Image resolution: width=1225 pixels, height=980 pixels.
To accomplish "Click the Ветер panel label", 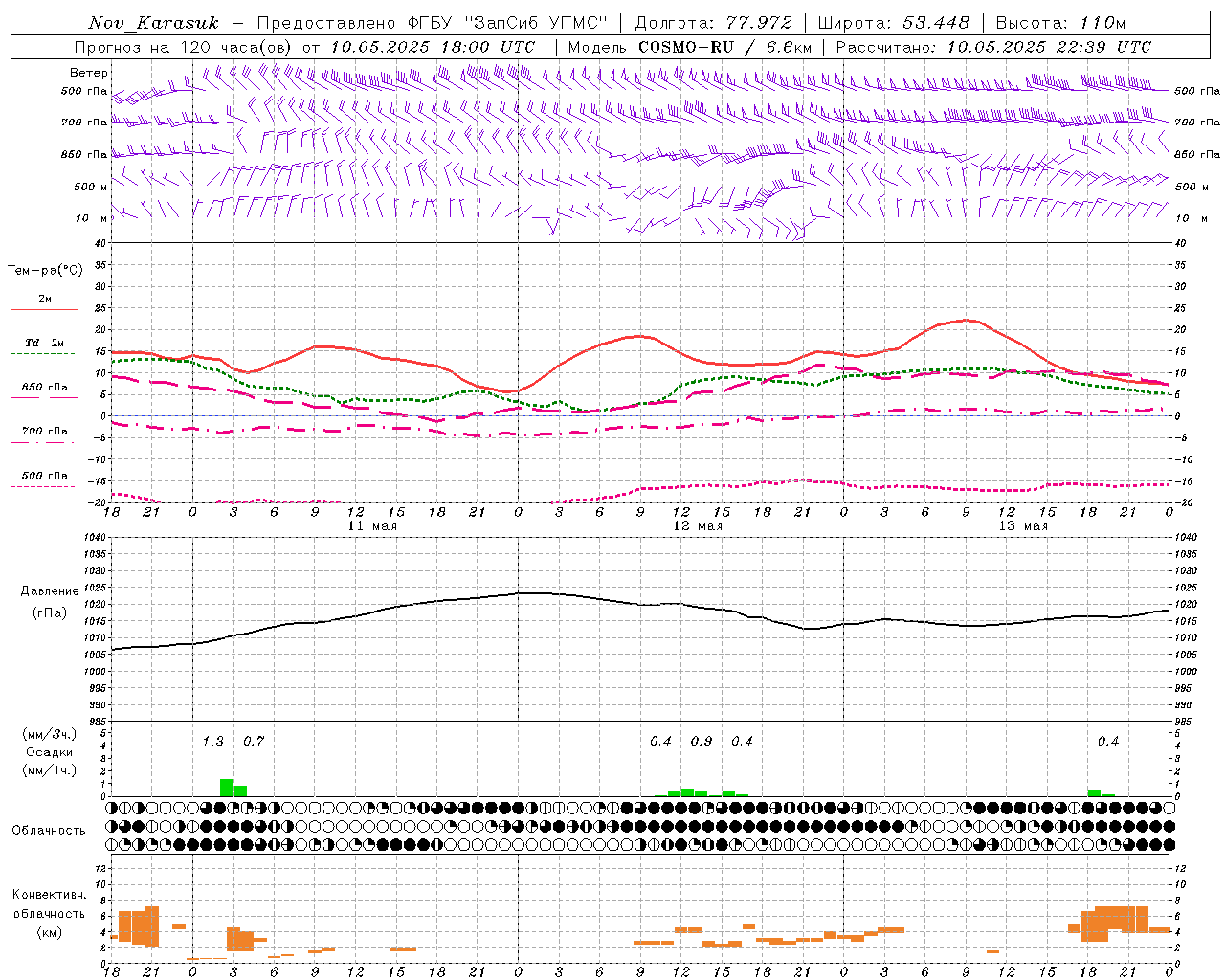I will 89,73.
